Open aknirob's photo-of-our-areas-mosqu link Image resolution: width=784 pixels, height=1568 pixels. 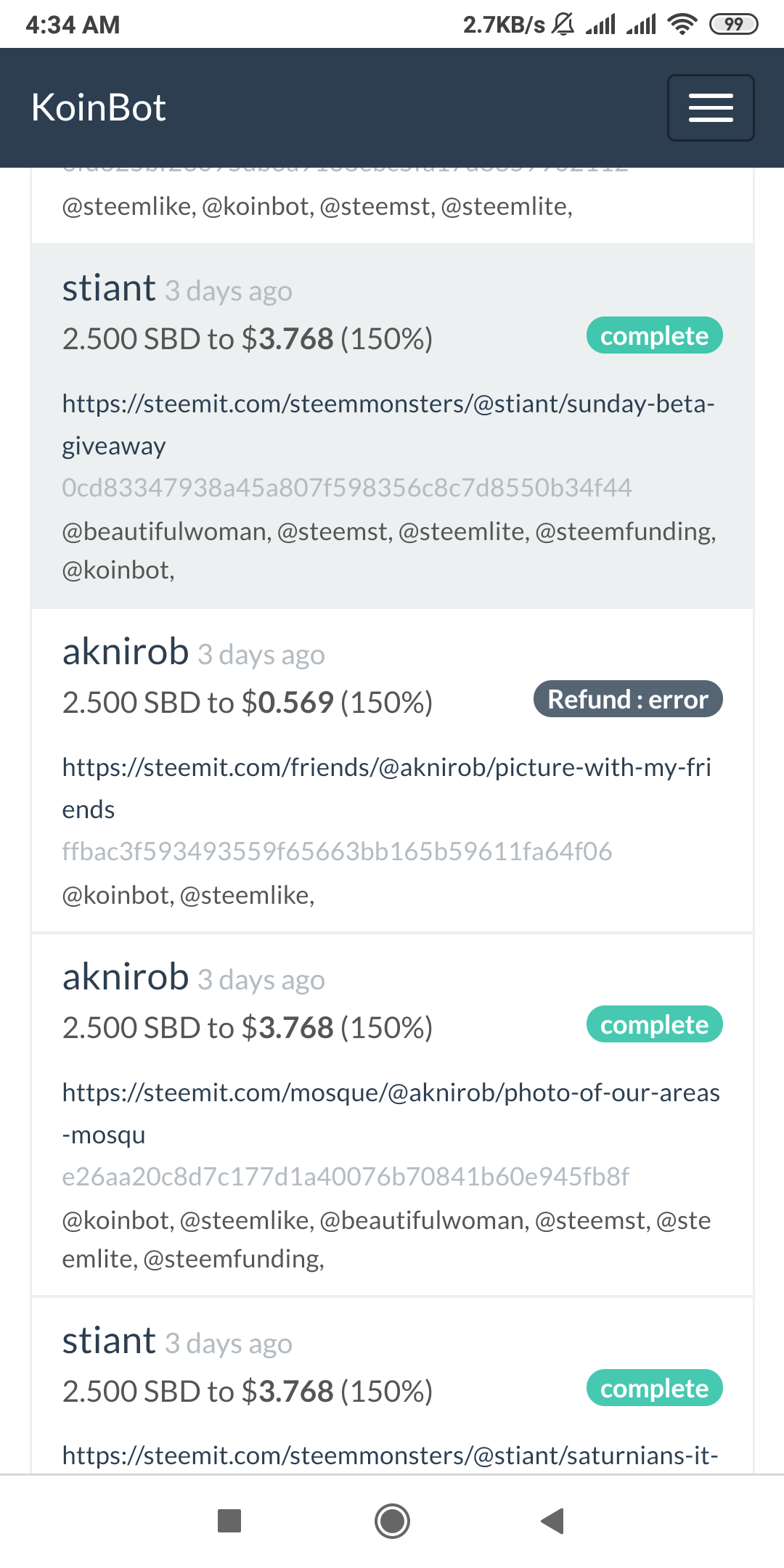pyautogui.click(x=391, y=1113)
